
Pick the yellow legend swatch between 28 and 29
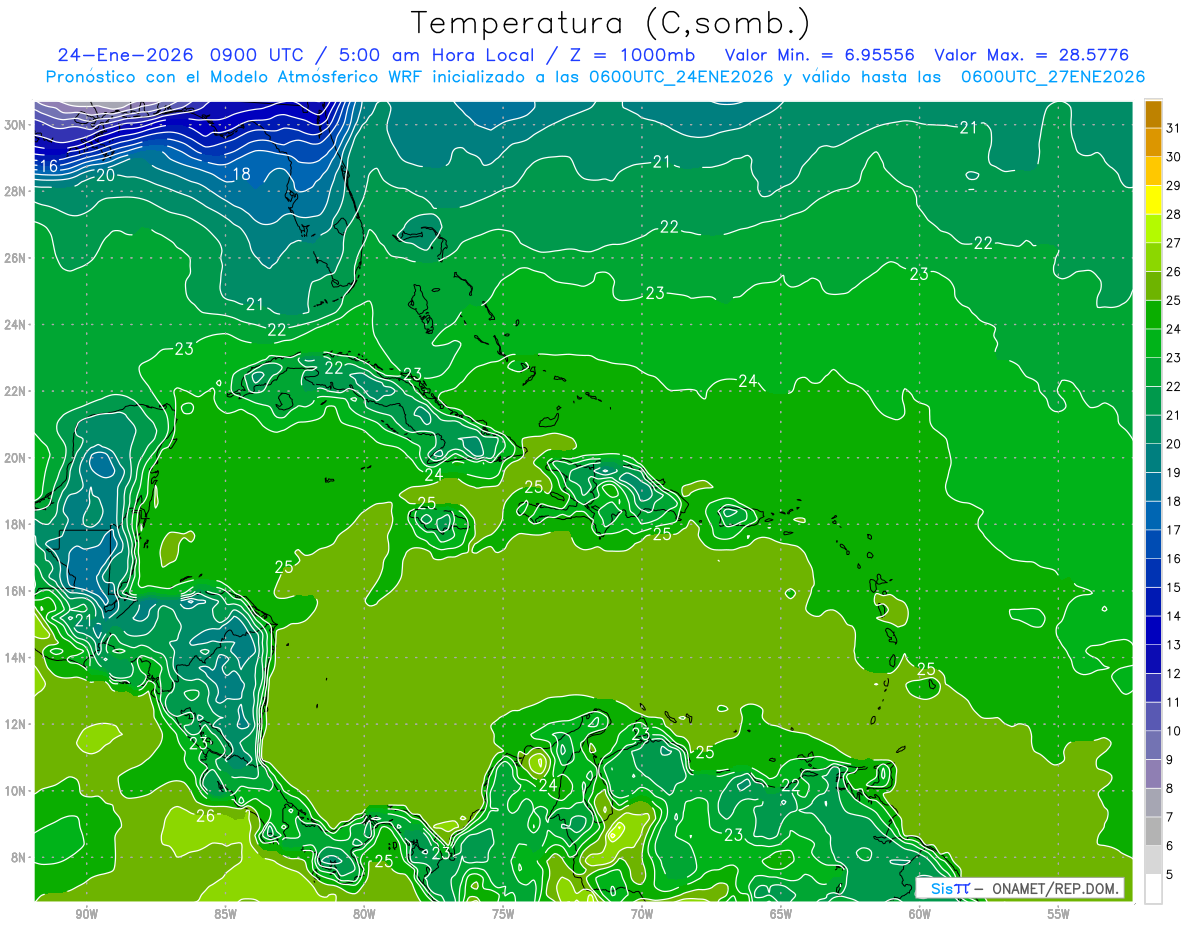click(1153, 200)
